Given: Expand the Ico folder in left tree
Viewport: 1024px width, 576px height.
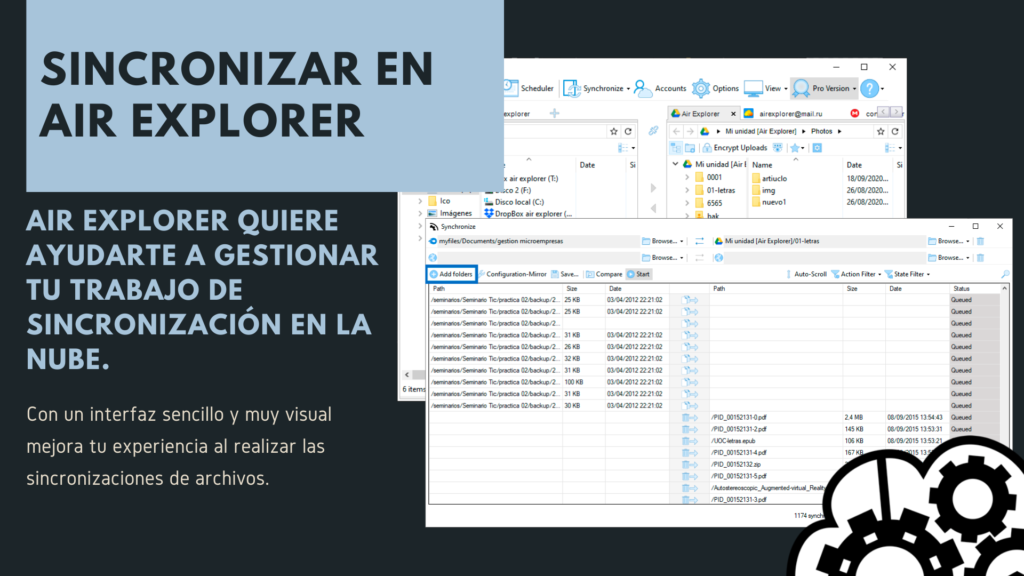Looking at the screenshot, I should click(x=420, y=201).
